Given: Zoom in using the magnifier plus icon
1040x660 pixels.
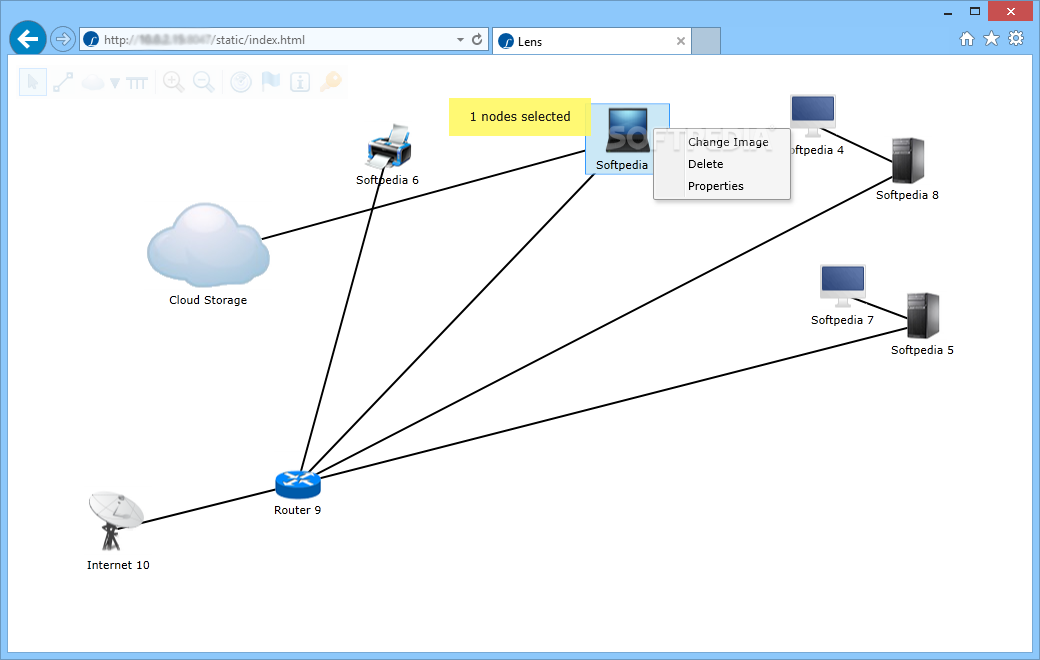Looking at the screenshot, I should point(174,82).
